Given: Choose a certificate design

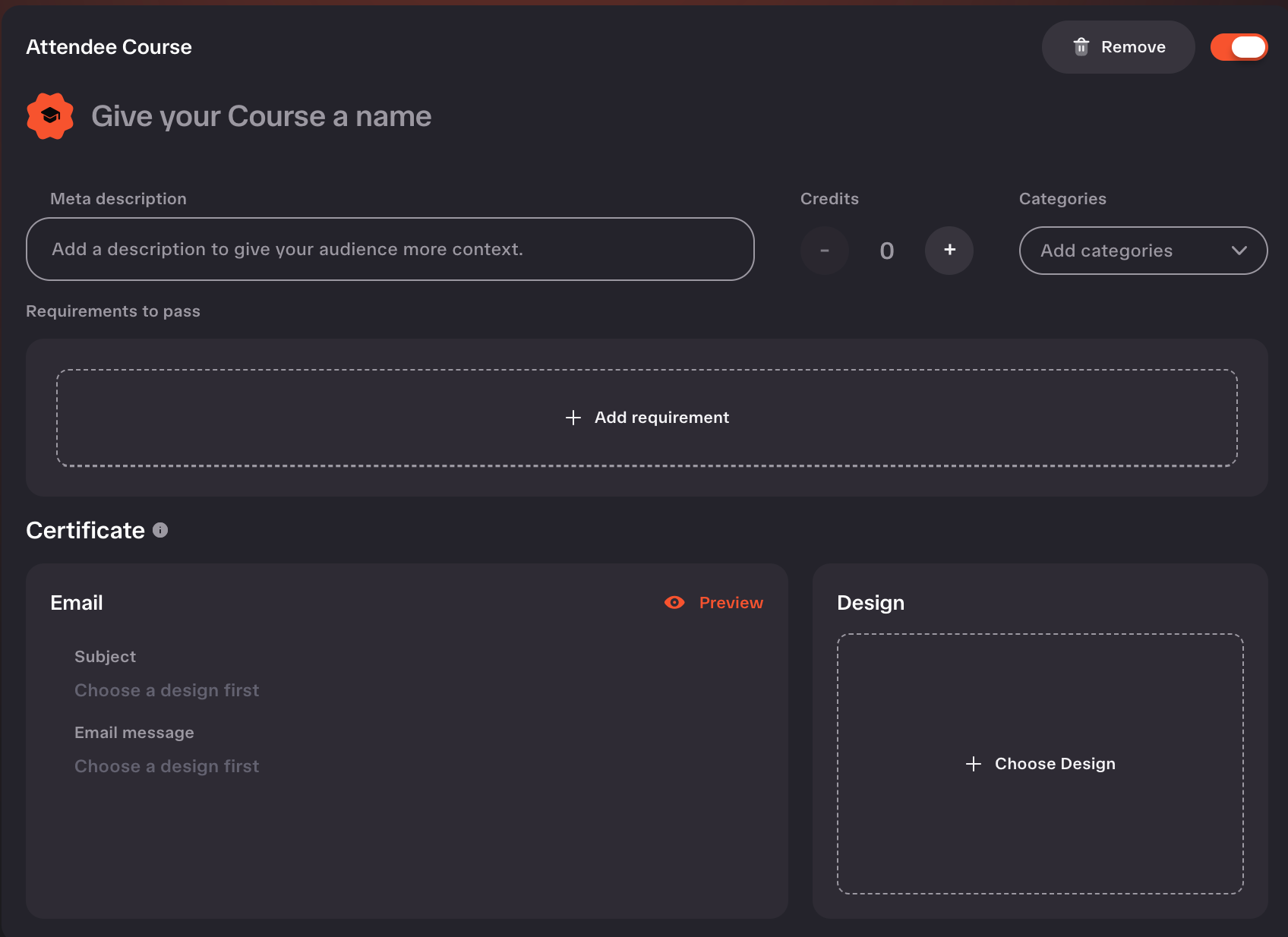Looking at the screenshot, I should pos(1040,764).
